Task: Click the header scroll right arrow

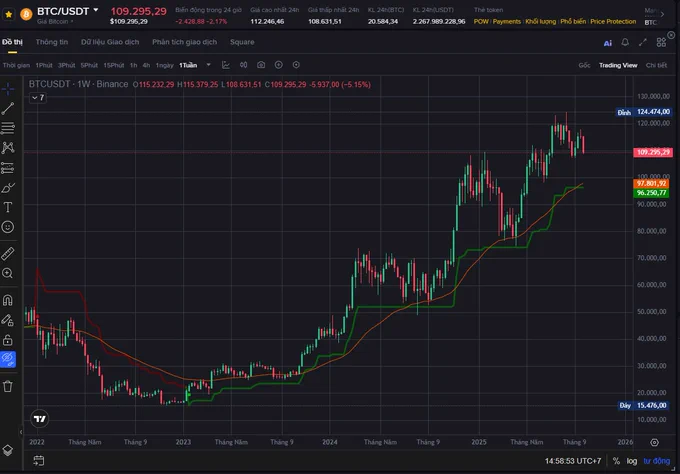Action: [662, 14]
